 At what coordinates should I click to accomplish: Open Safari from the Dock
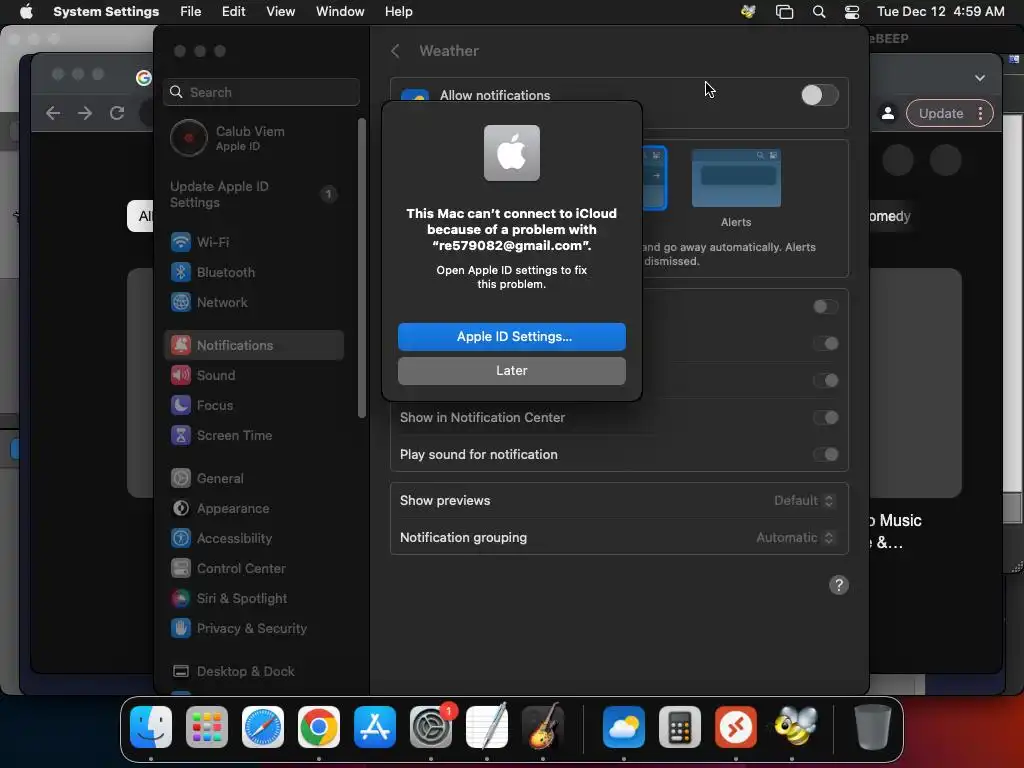263,727
